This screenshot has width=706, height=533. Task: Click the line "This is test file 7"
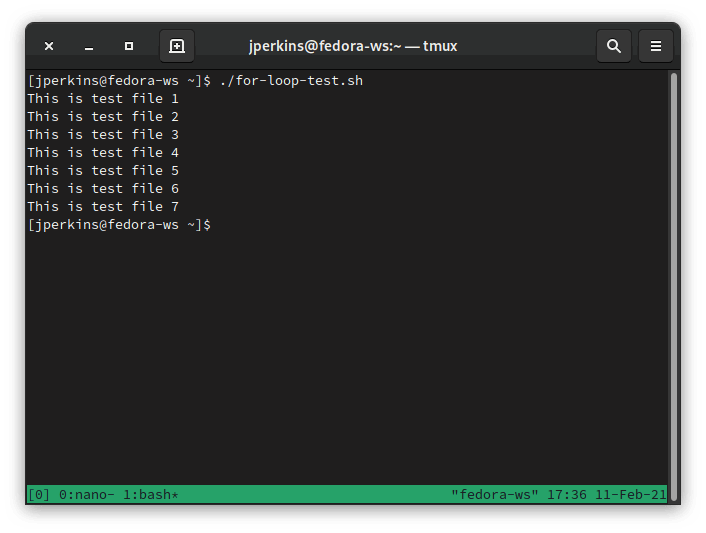click(x=103, y=206)
